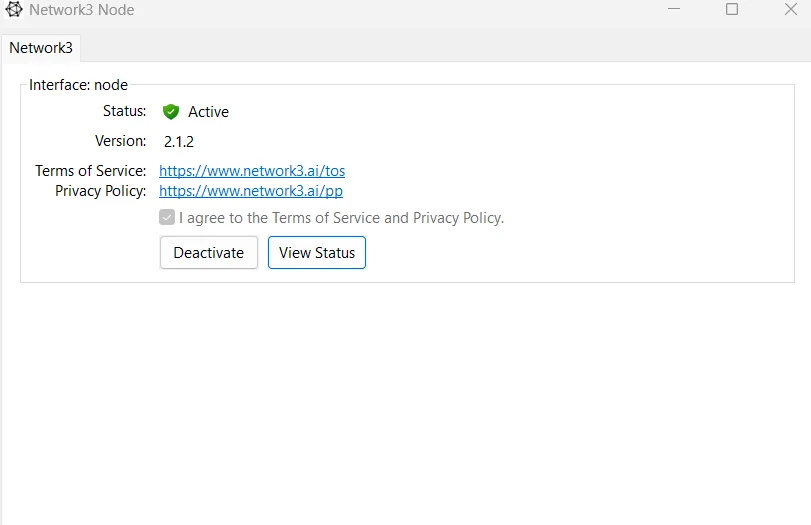Click the 'Privacy Policy:' label
This screenshot has width=811, height=525.
100,191
